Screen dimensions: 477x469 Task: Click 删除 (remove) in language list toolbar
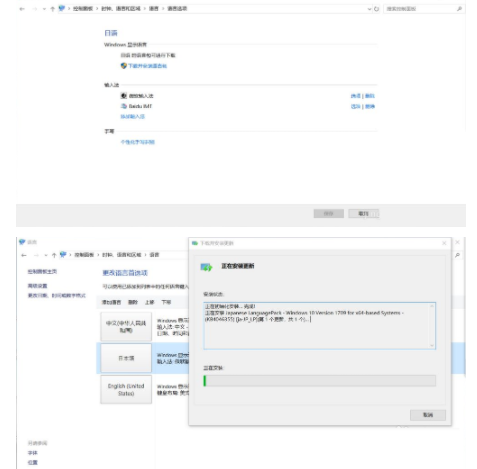tap(133, 302)
